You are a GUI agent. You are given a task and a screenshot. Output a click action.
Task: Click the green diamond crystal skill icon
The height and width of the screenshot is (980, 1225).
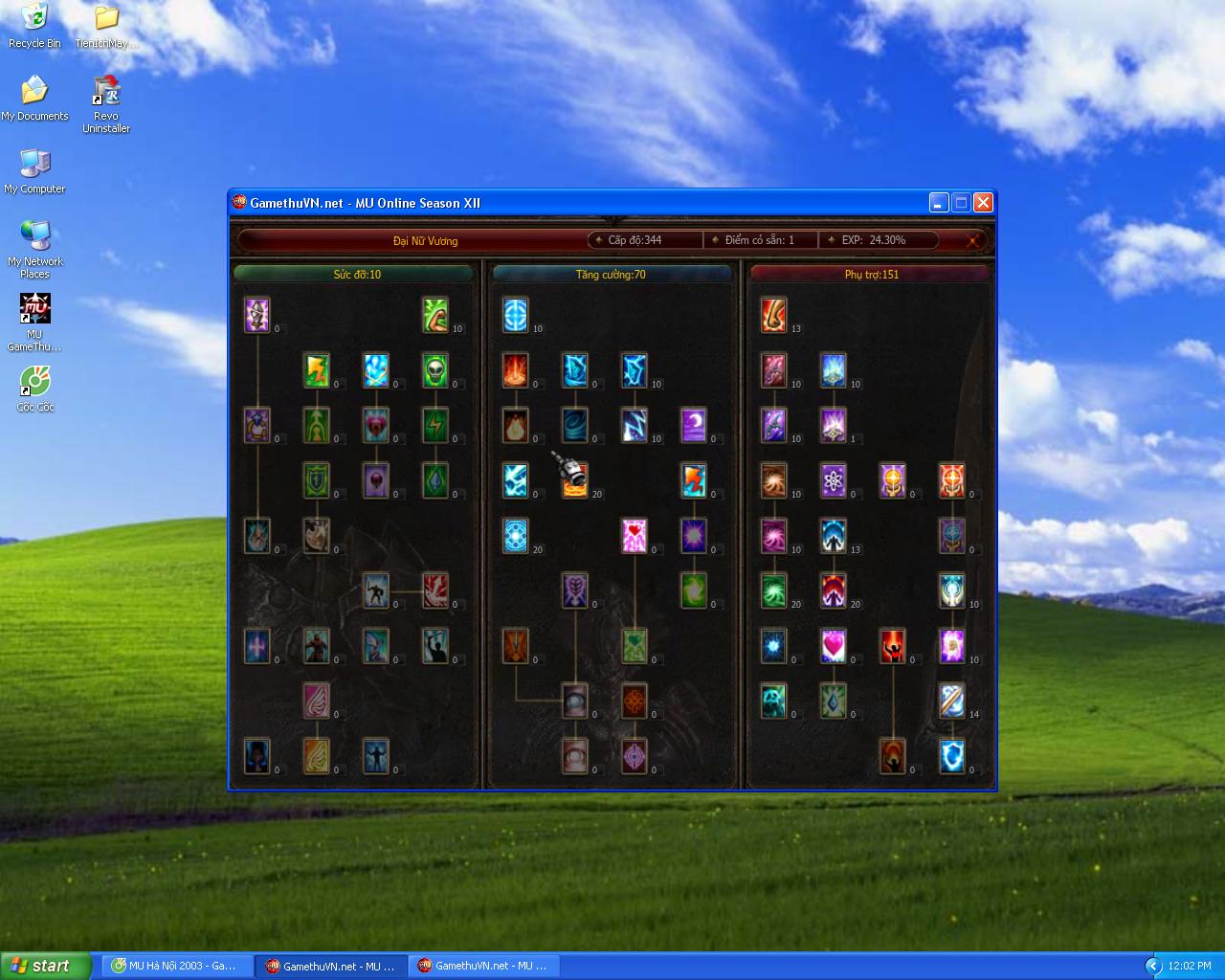[x=435, y=479]
